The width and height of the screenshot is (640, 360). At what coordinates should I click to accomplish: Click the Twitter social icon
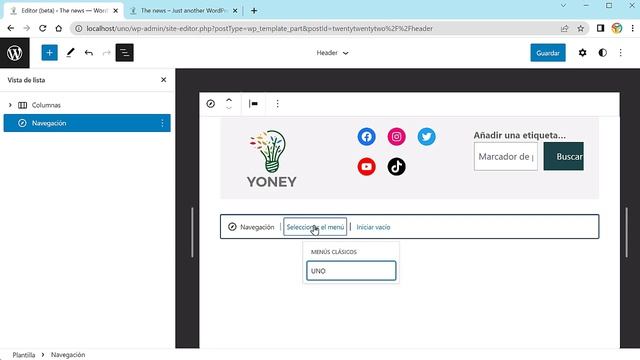[427, 137]
